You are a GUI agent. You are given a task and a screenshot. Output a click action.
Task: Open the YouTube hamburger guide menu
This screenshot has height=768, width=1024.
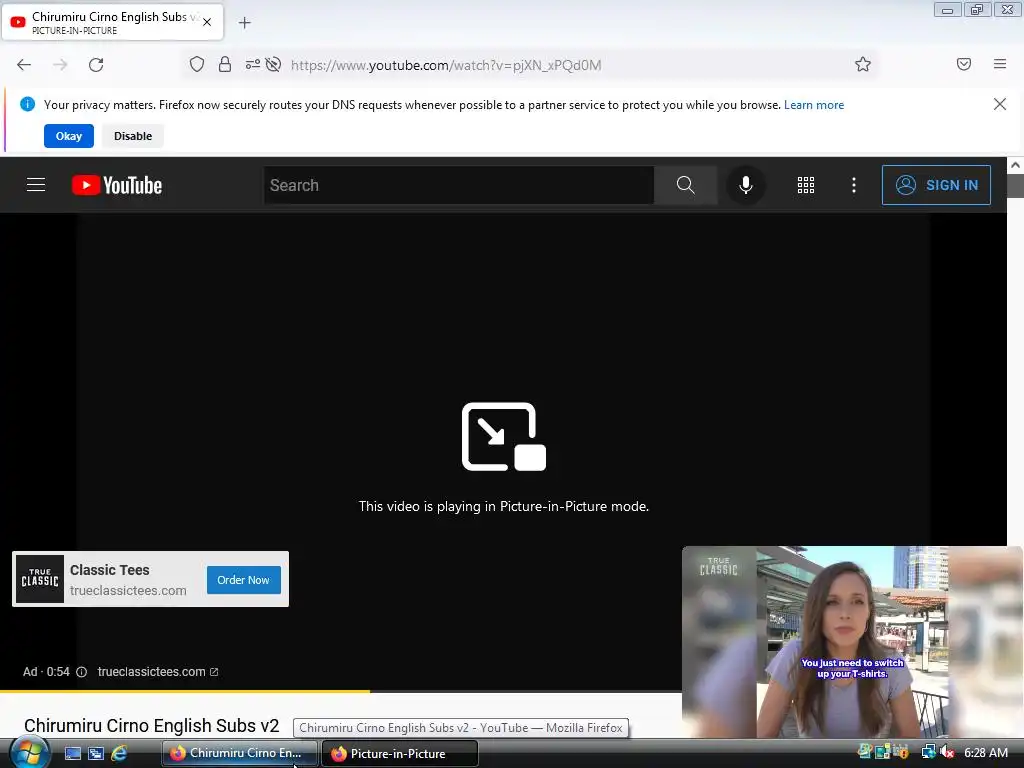(x=36, y=185)
